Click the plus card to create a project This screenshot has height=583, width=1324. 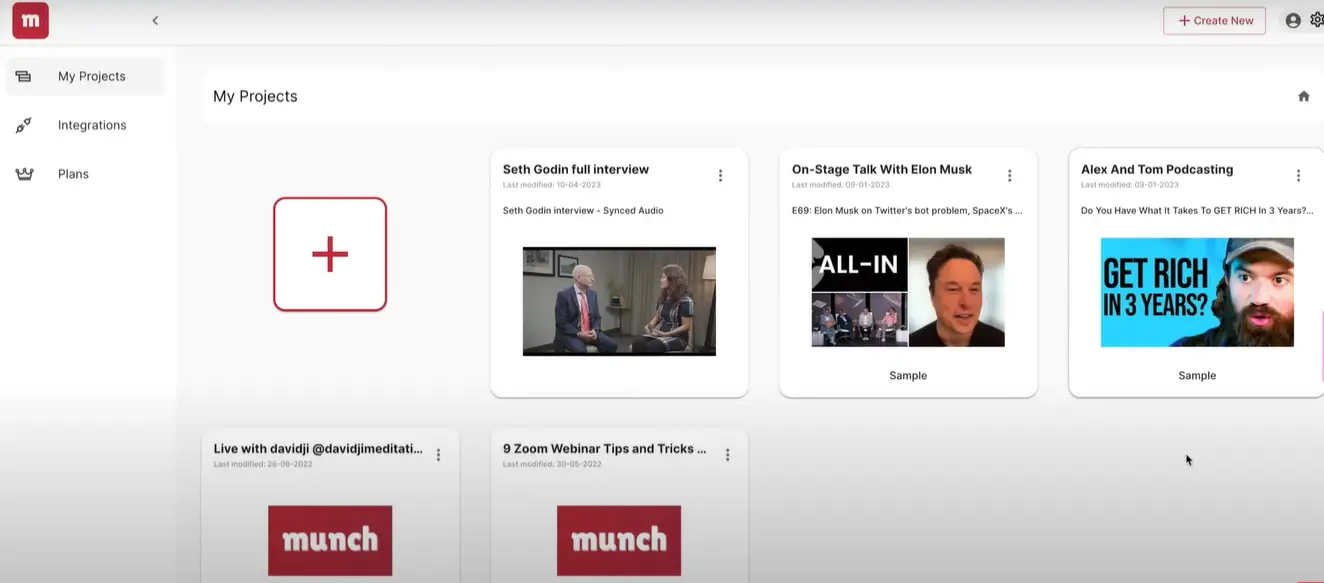click(330, 254)
